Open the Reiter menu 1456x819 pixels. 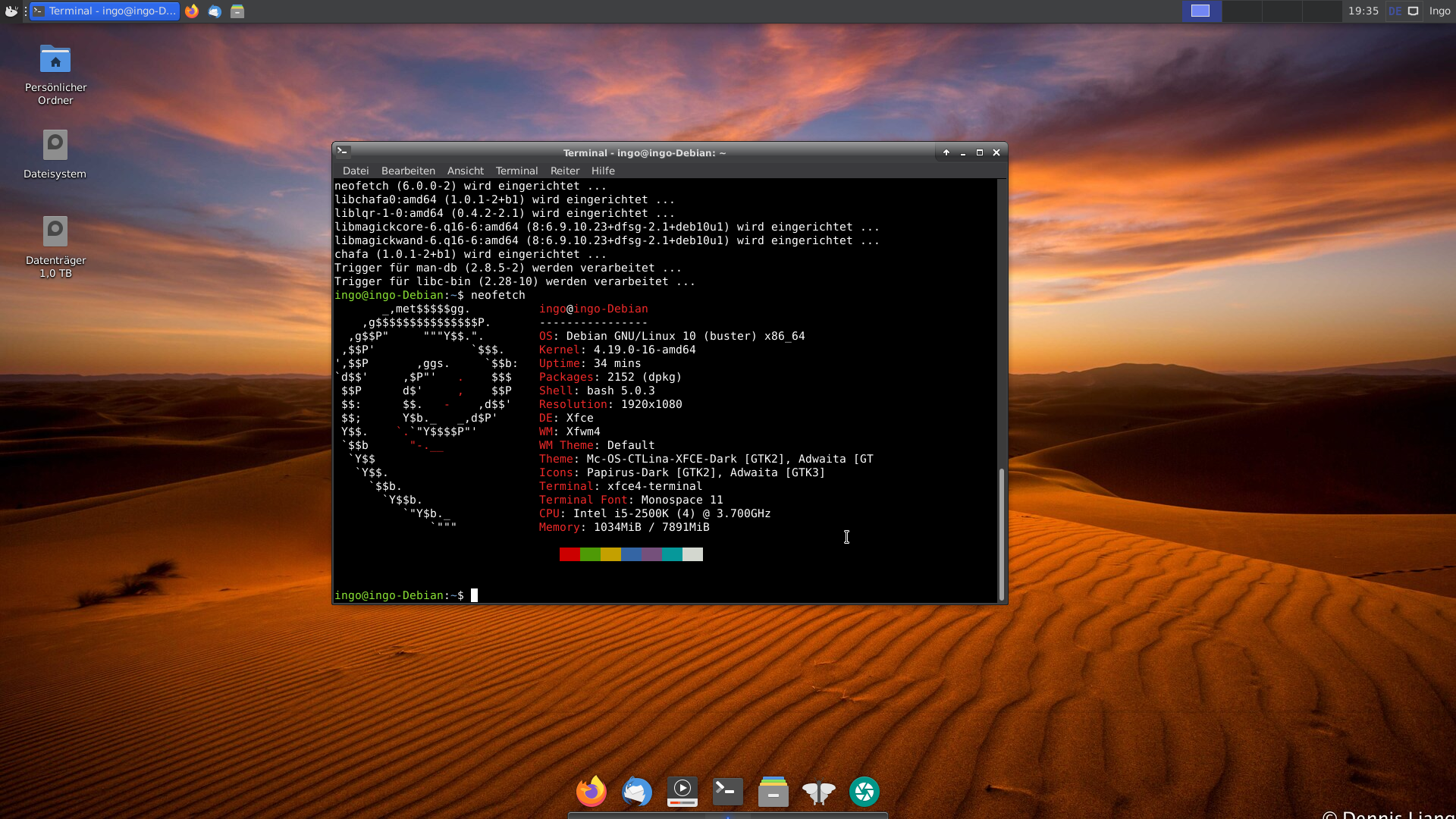564,171
